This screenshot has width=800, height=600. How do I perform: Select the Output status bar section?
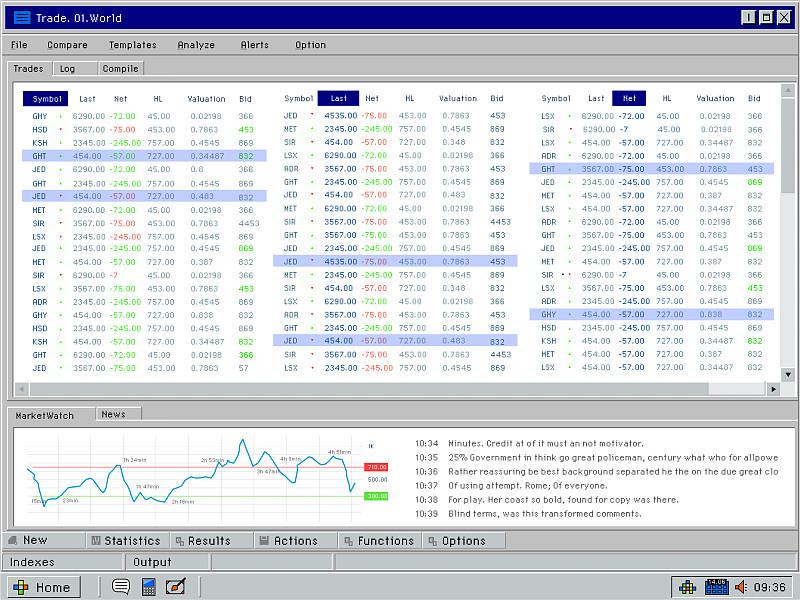[167, 562]
